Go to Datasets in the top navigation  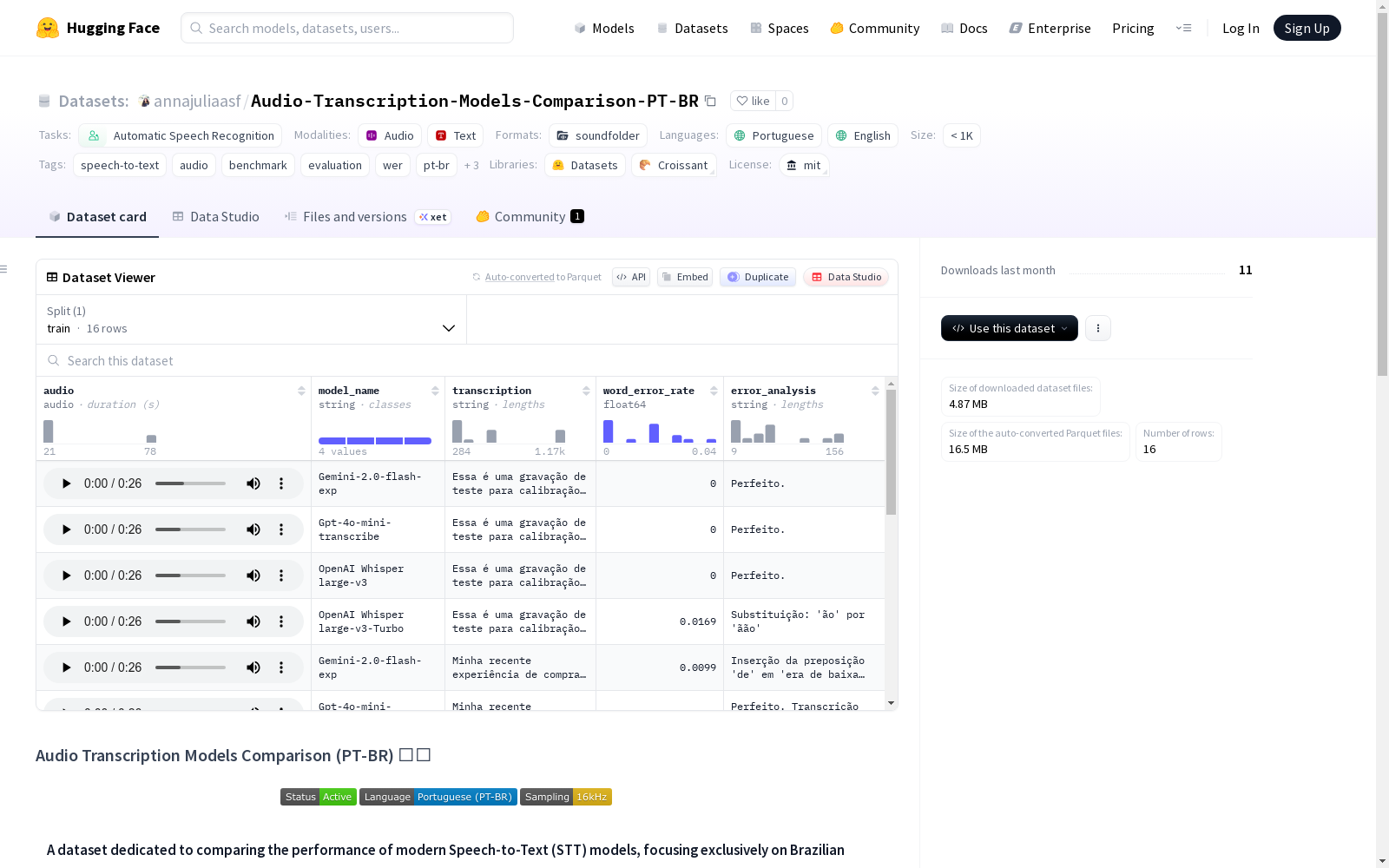click(x=692, y=28)
